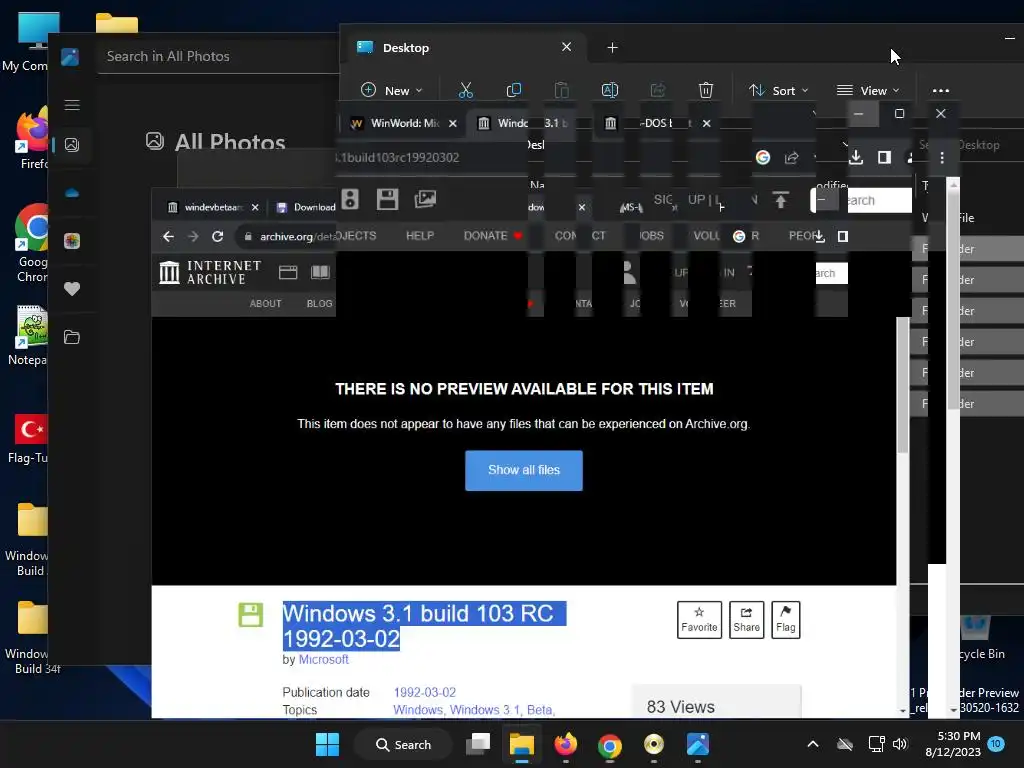Open Favorites heart icon in Photos sidebar
The image size is (1024, 768).
click(x=72, y=289)
